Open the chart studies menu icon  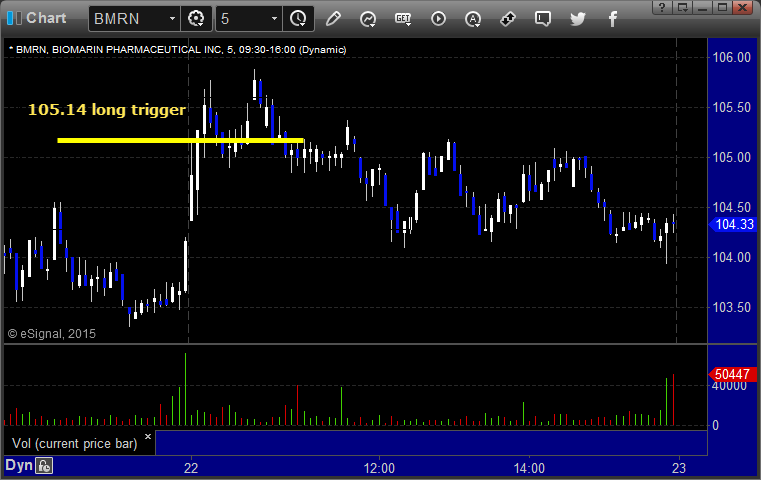(x=368, y=19)
